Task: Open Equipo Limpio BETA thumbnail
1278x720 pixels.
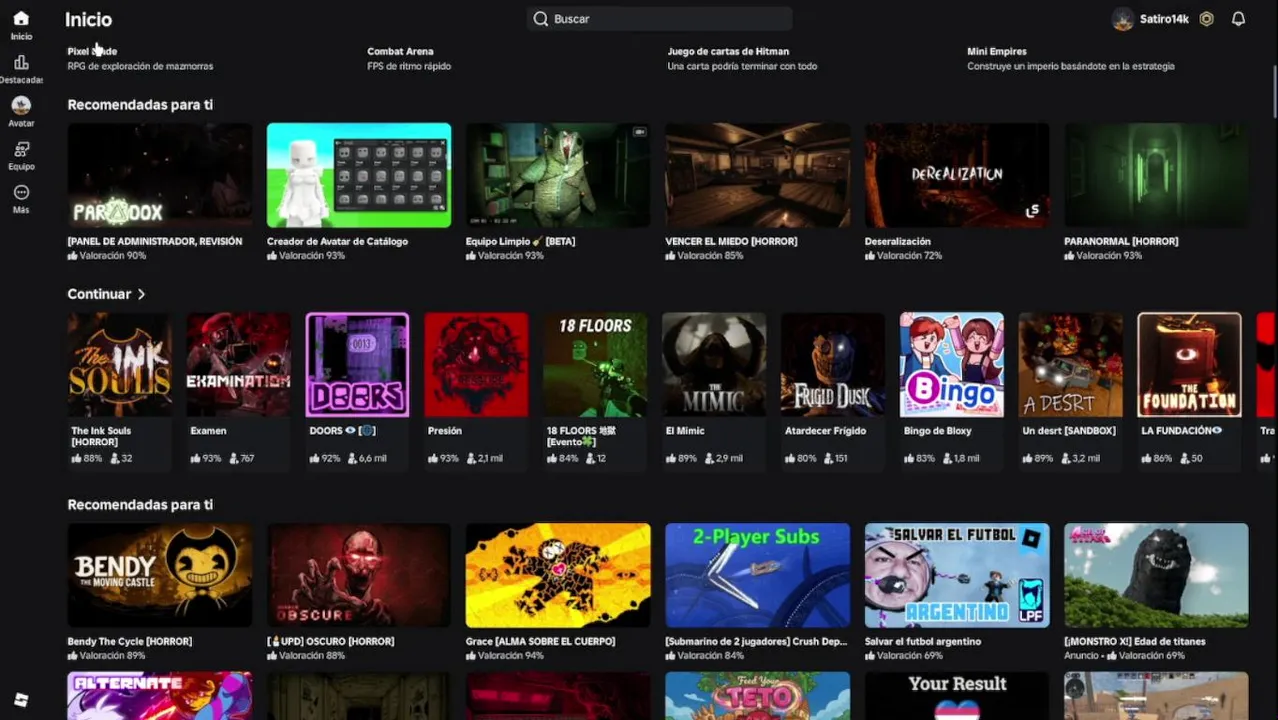Action: [558, 175]
